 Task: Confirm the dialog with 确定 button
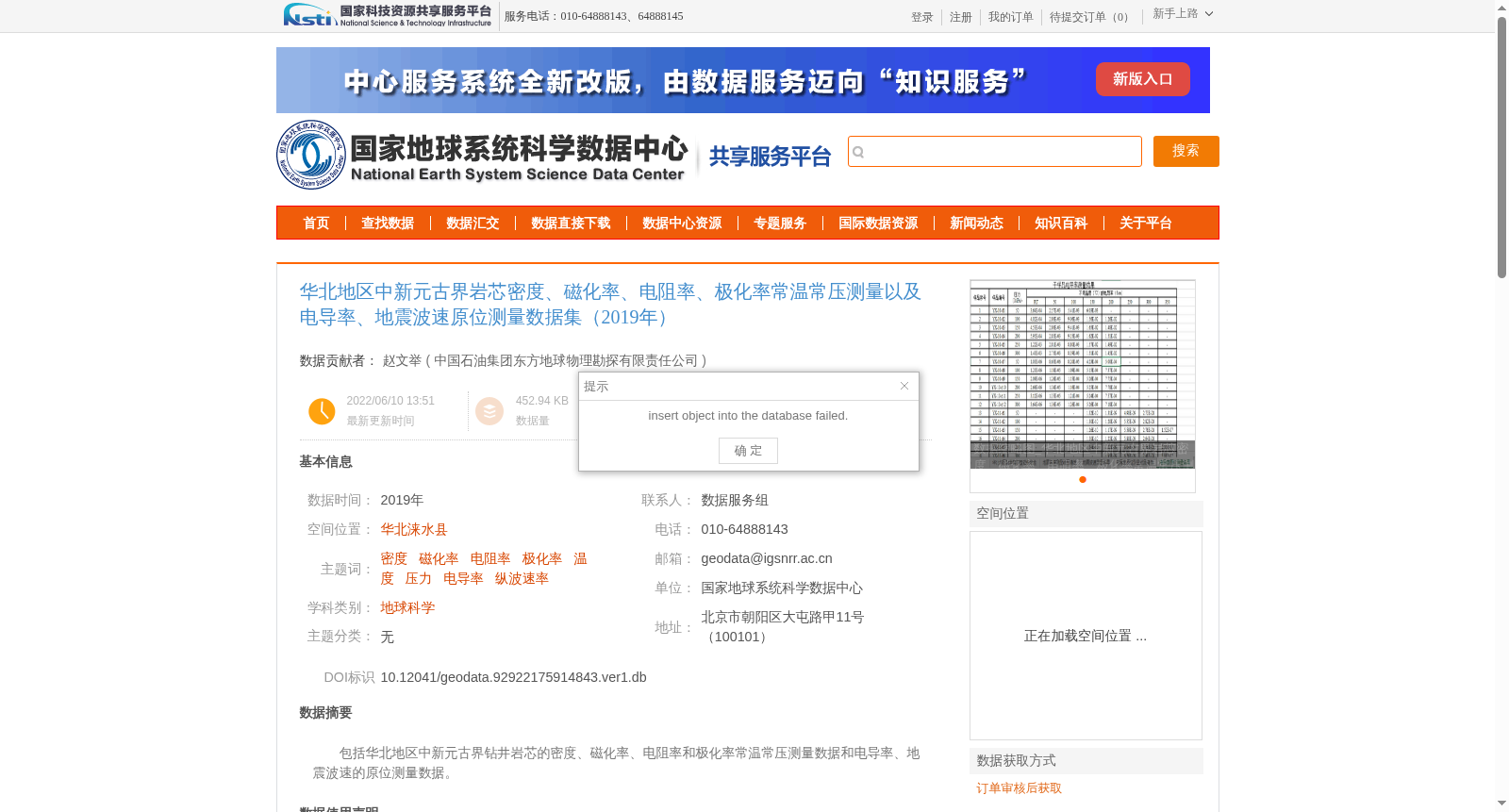(748, 451)
